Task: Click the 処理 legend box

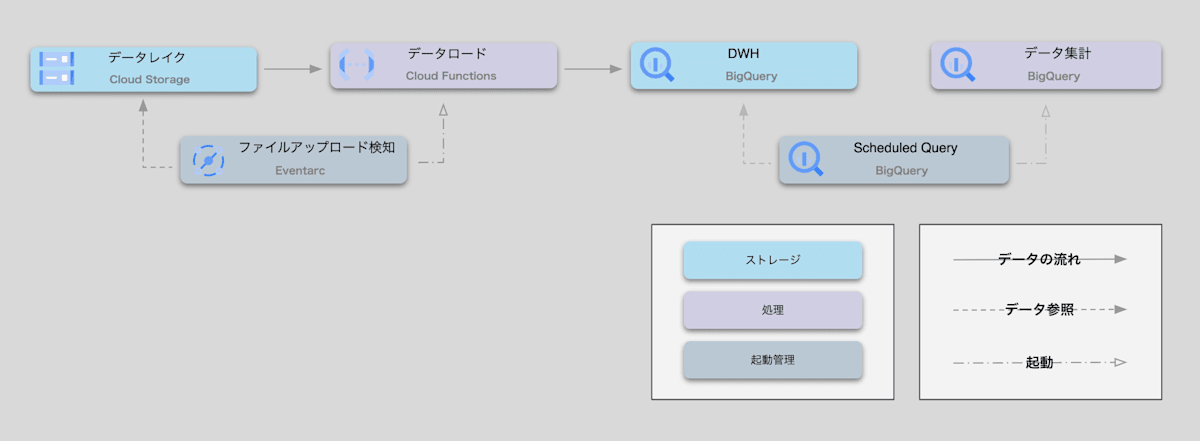Action: pyautogui.click(x=772, y=310)
